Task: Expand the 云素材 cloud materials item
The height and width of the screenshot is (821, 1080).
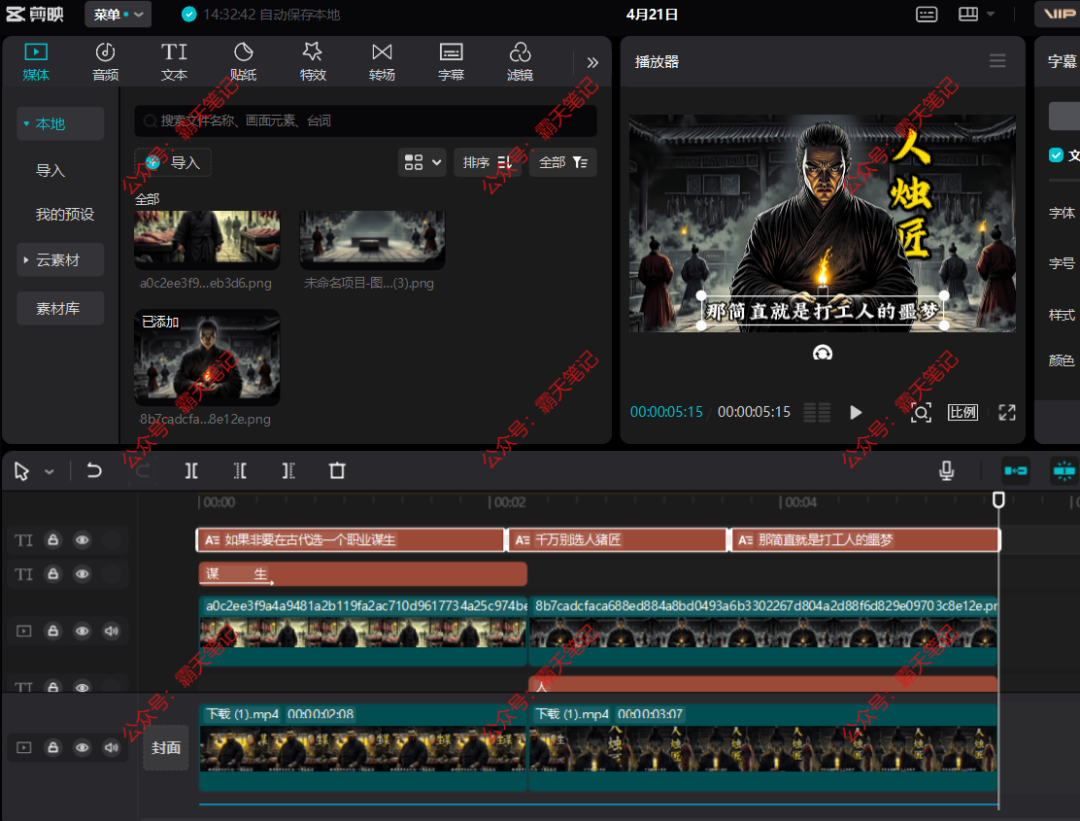Action: (x=61, y=260)
